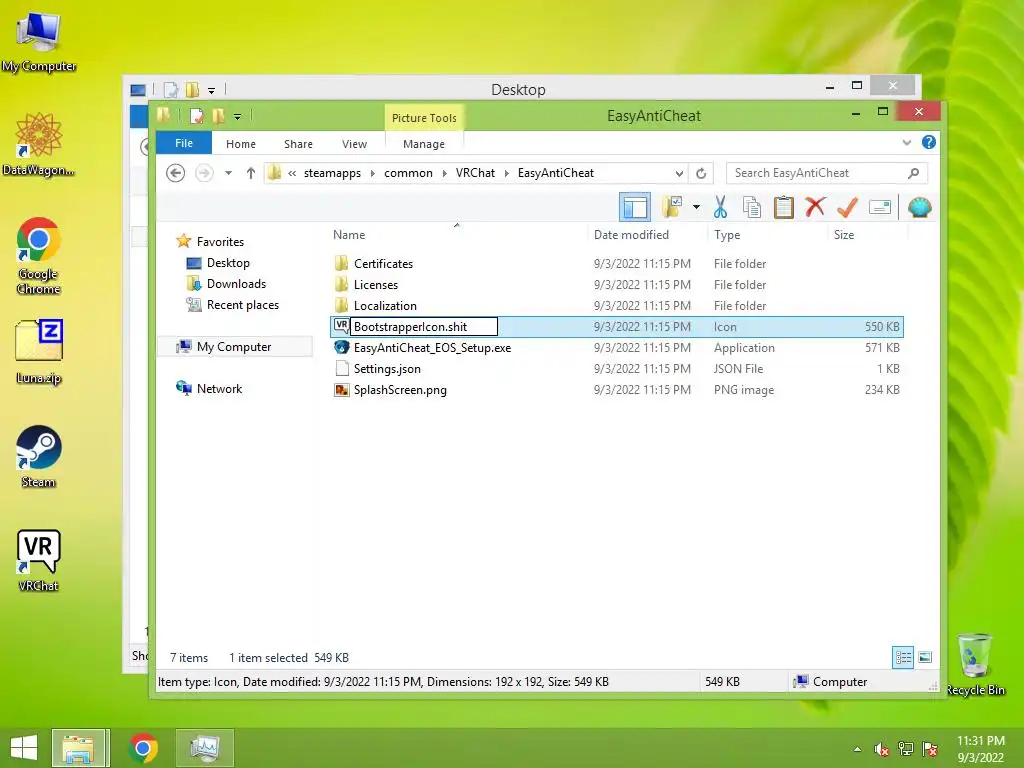The image size is (1024, 768).
Task: Click the Chrome icon in taskbar
Action: point(143,748)
